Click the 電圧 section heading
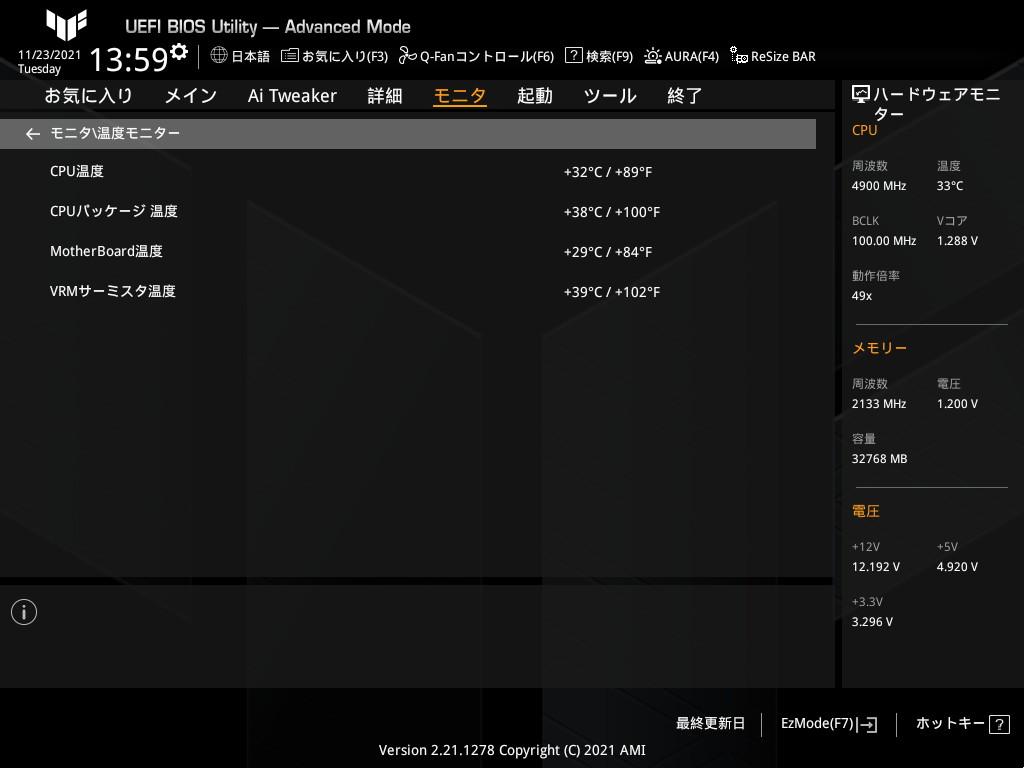The image size is (1024, 768). [x=866, y=511]
